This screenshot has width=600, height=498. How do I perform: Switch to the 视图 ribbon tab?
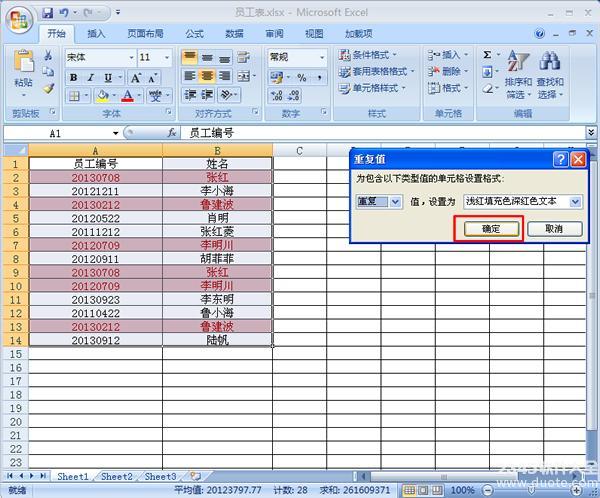(x=314, y=34)
